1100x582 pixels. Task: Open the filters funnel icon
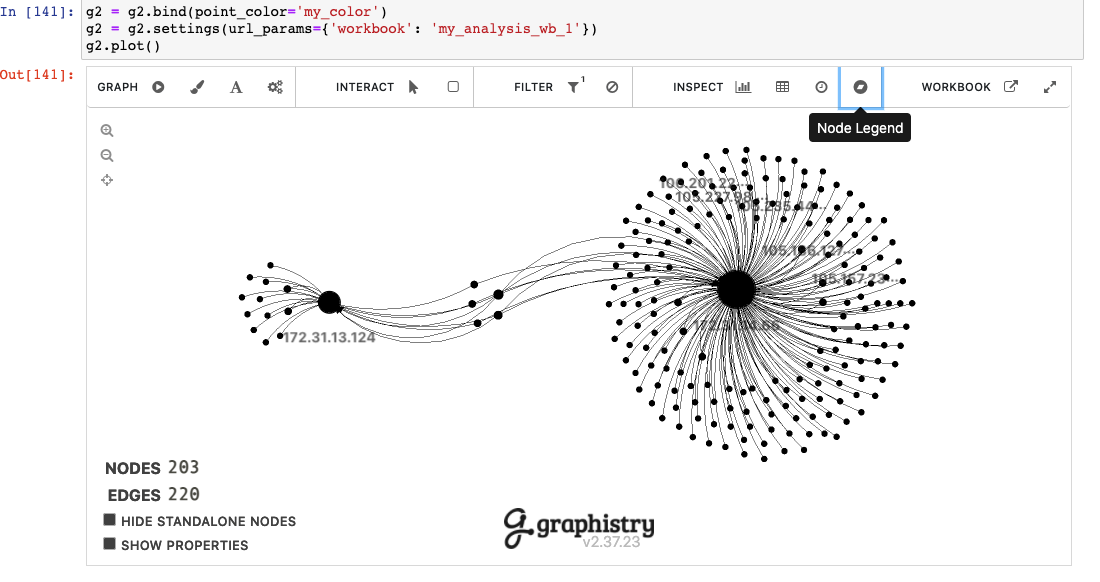tap(575, 86)
